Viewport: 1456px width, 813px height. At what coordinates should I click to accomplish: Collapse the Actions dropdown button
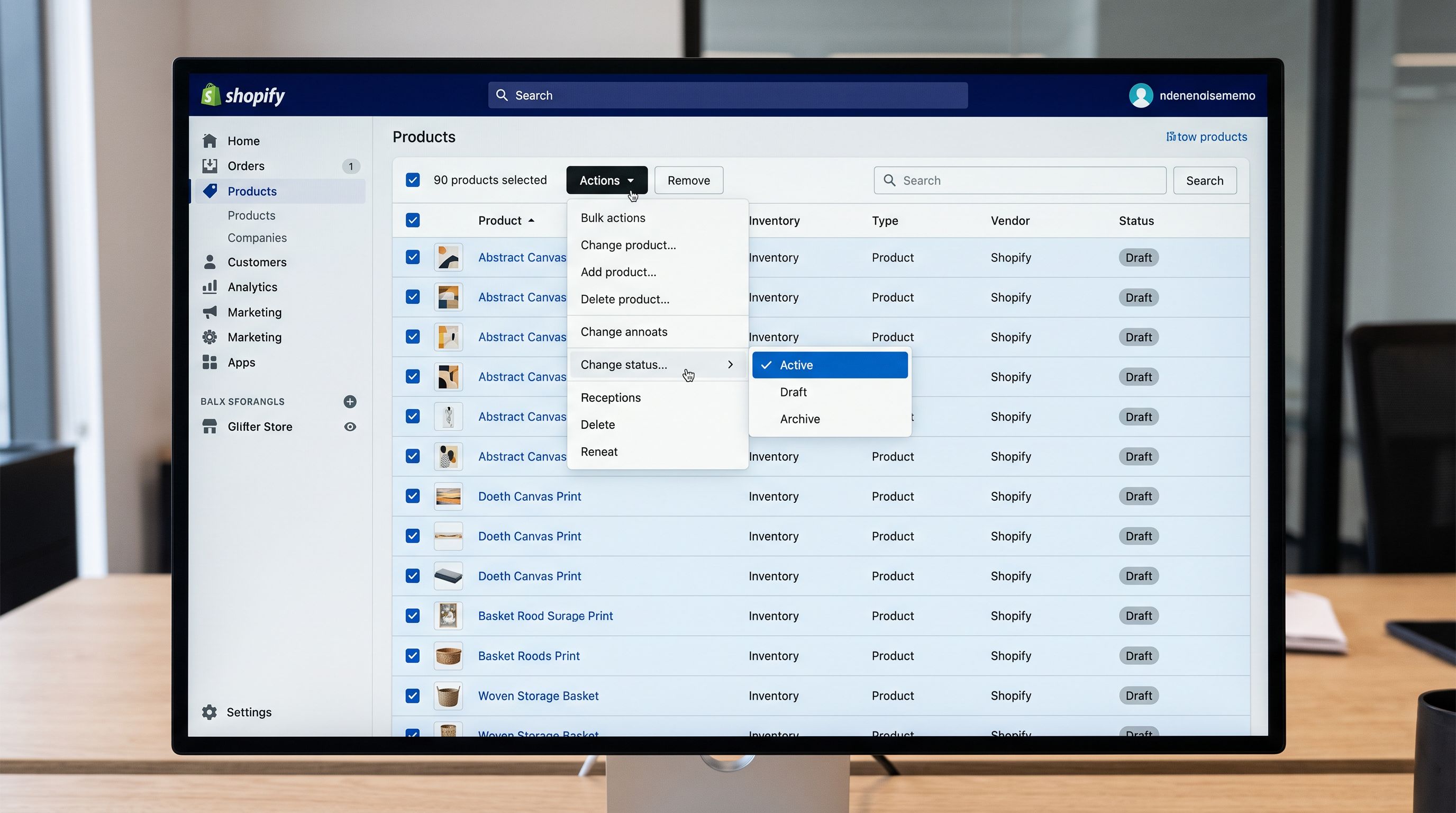click(606, 180)
